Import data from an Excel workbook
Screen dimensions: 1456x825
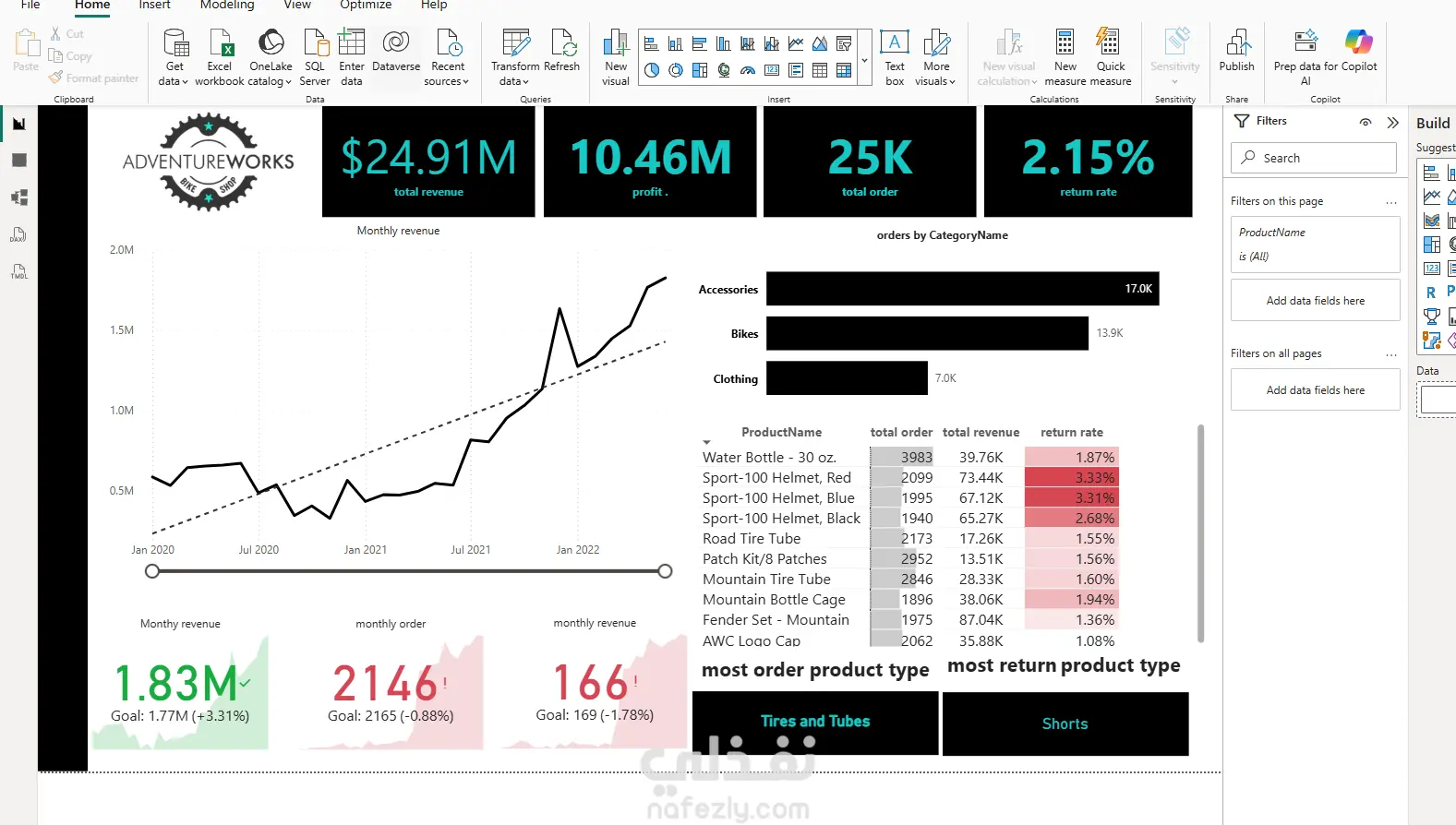220,58
